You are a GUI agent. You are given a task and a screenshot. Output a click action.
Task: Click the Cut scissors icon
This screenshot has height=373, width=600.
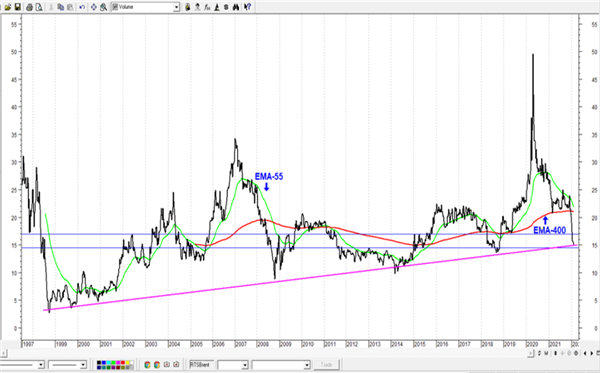pyautogui.click(x=51, y=7)
